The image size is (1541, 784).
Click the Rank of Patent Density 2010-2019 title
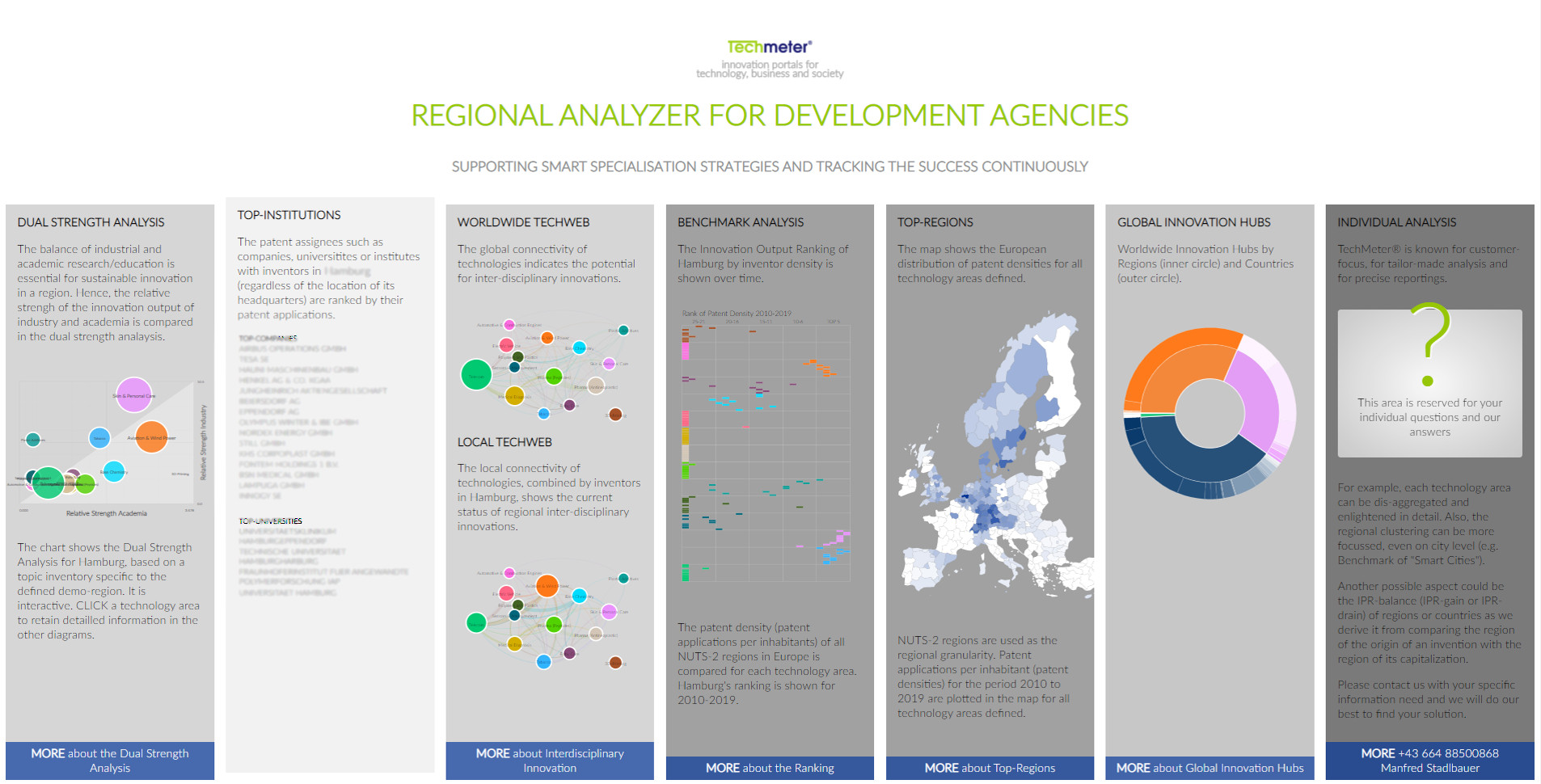coord(737,314)
